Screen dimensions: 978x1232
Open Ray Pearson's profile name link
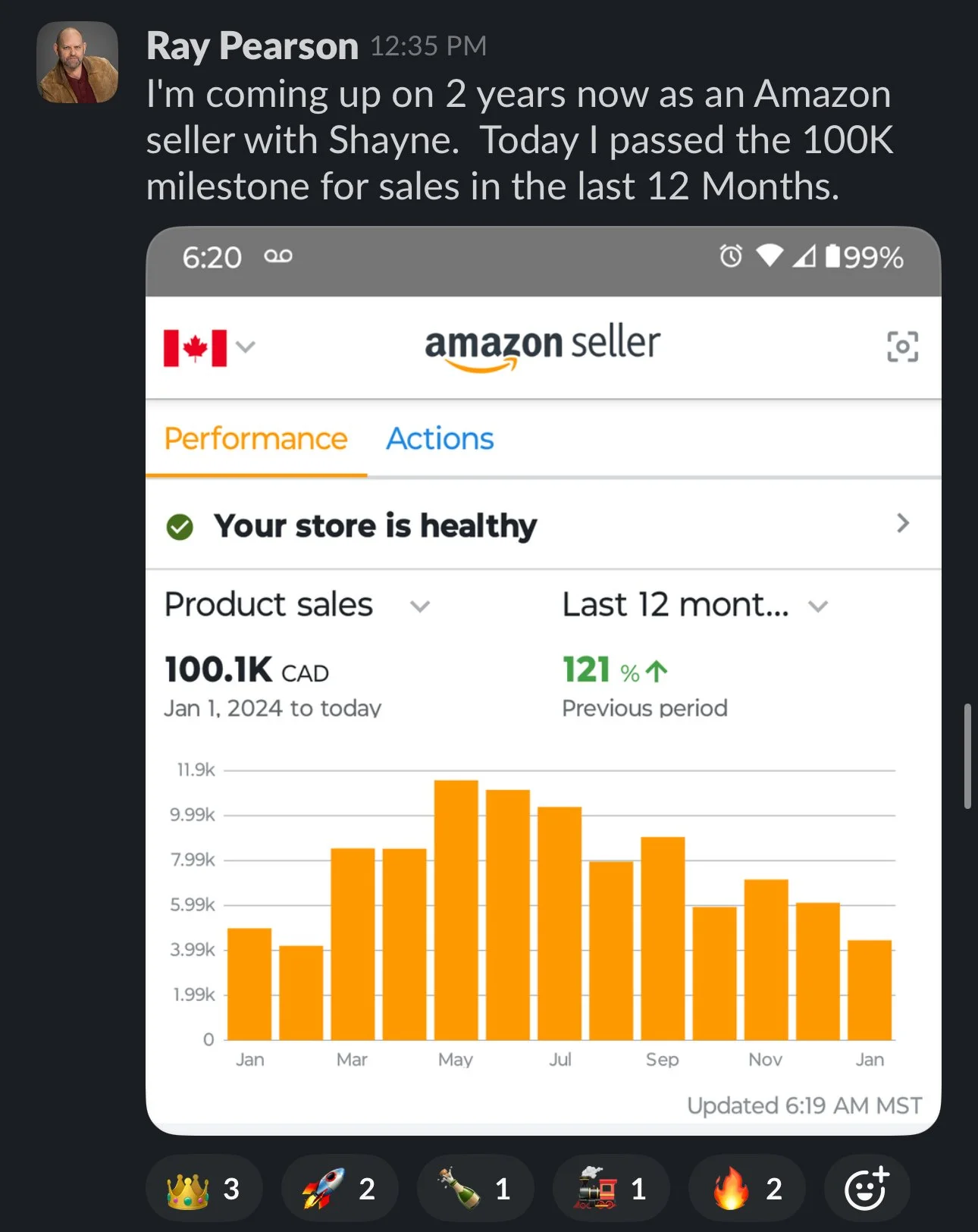coord(252,46)
